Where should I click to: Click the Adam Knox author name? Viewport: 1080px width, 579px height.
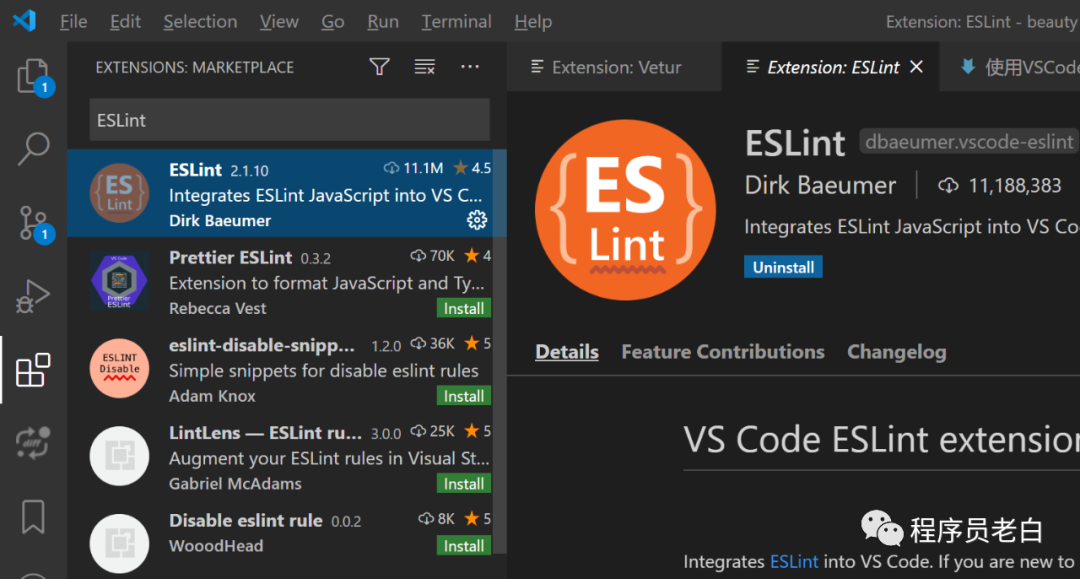pos(212,396)
